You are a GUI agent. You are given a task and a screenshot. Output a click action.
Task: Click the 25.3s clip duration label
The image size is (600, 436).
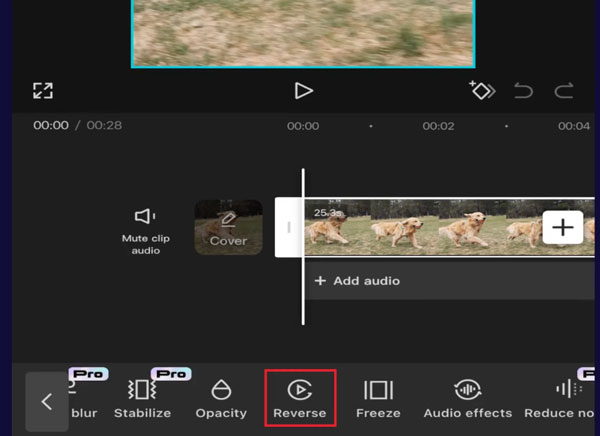327,213
